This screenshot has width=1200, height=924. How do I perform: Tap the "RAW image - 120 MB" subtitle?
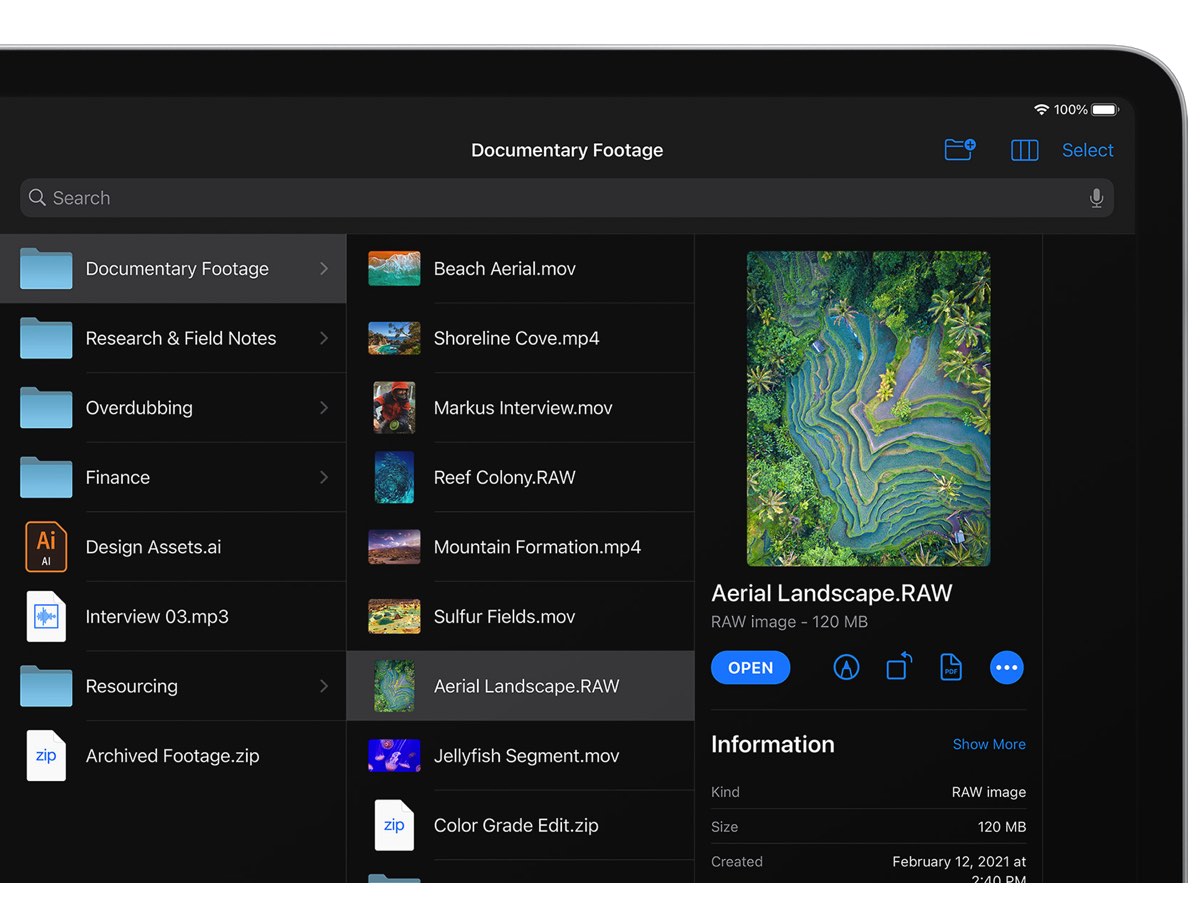click(789, 622)
